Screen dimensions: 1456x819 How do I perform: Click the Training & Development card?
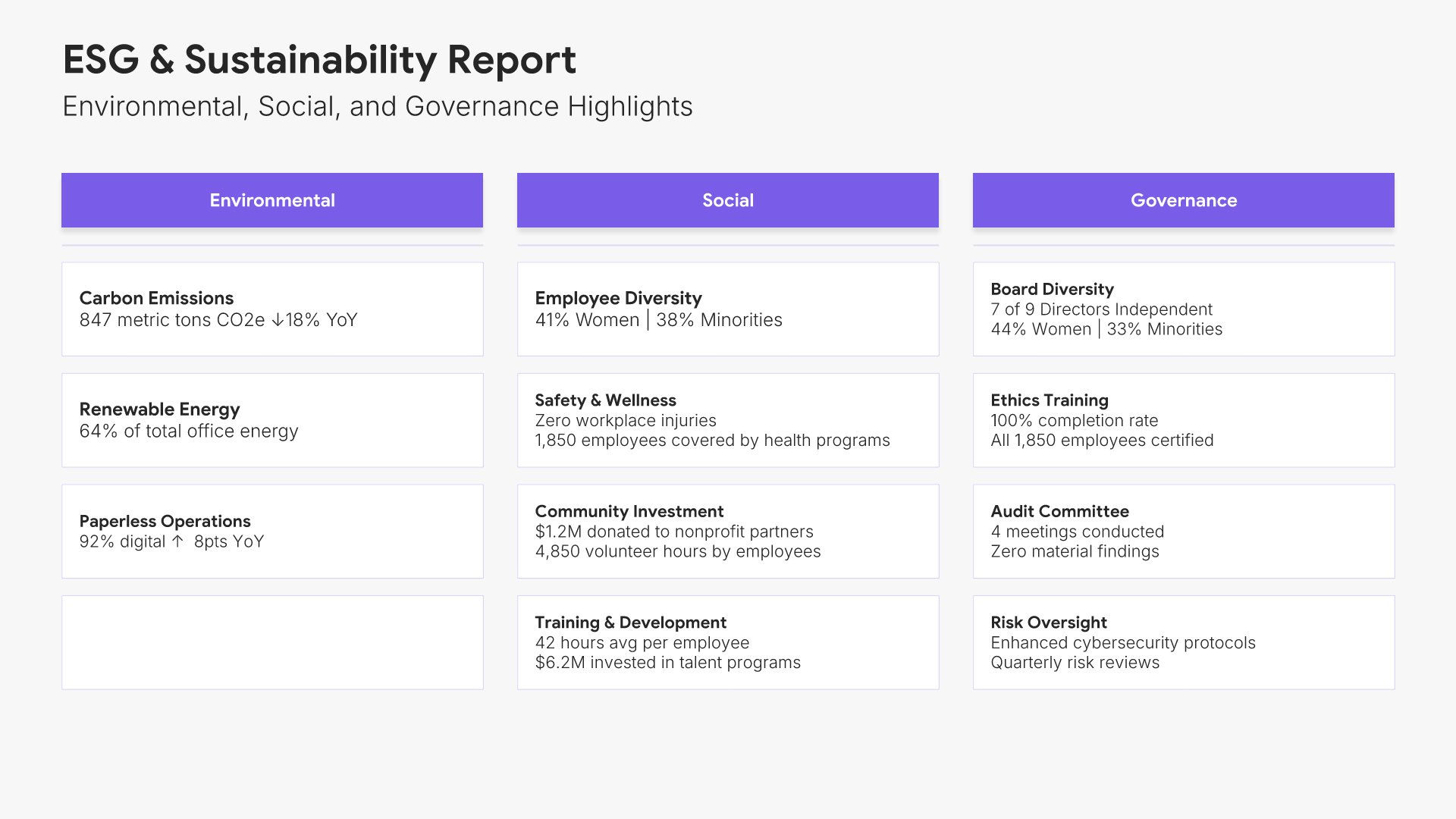tap(727, 642)
